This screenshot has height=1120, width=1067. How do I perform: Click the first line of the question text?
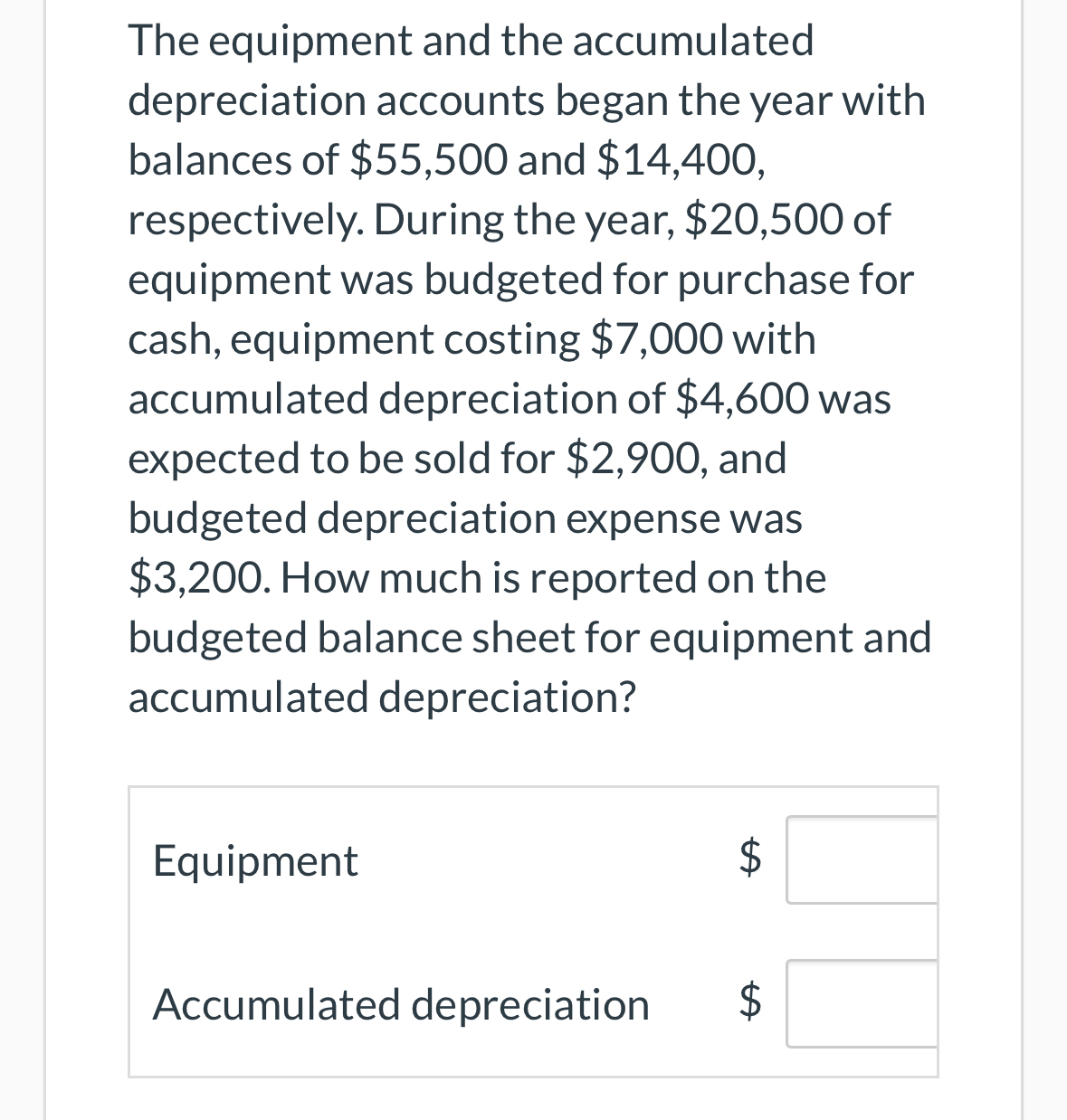click(470, 40)
